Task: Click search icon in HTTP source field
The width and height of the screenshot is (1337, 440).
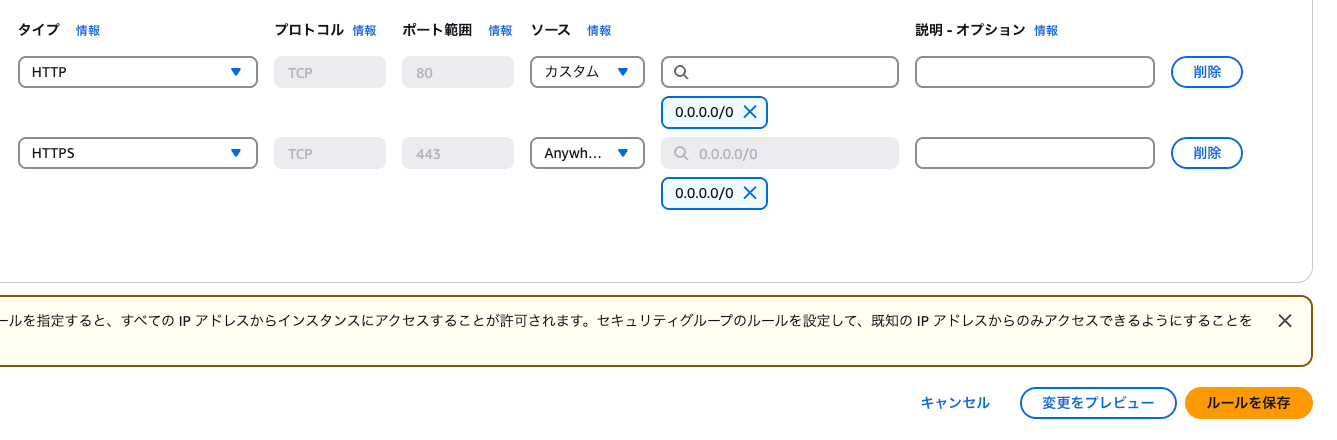Action: click(681, 72)
